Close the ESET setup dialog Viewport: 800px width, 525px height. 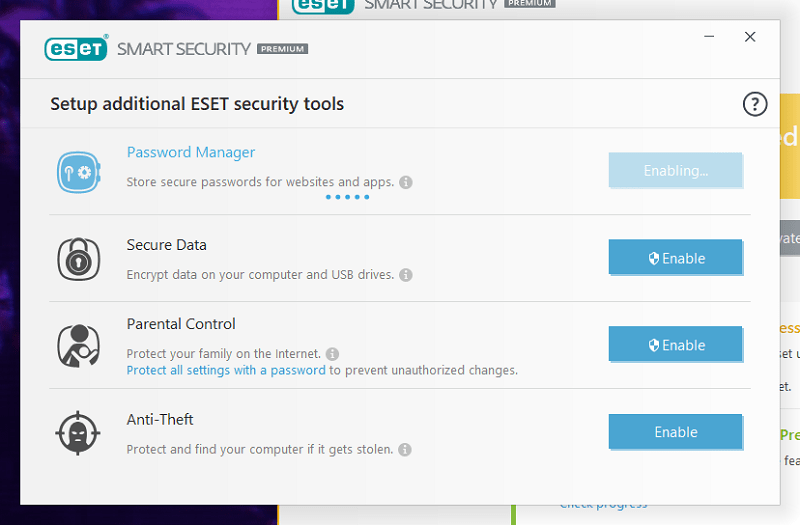click(749, 37)
